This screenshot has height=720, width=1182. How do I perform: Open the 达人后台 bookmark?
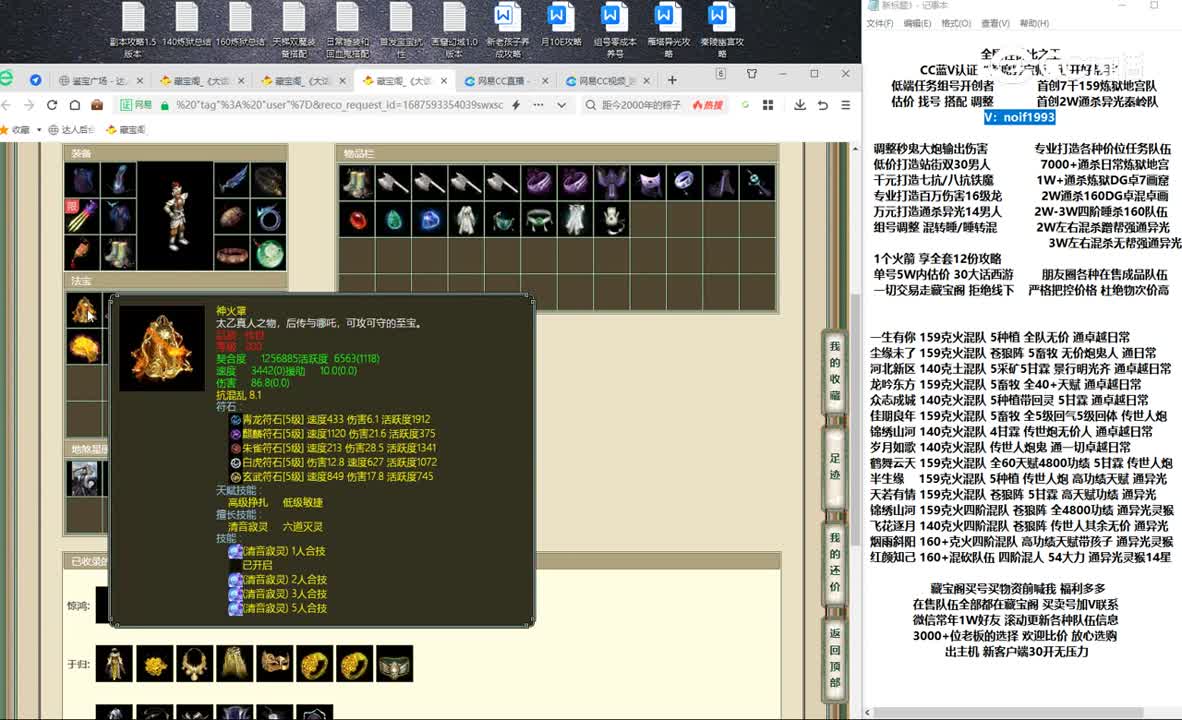(72, 130)
